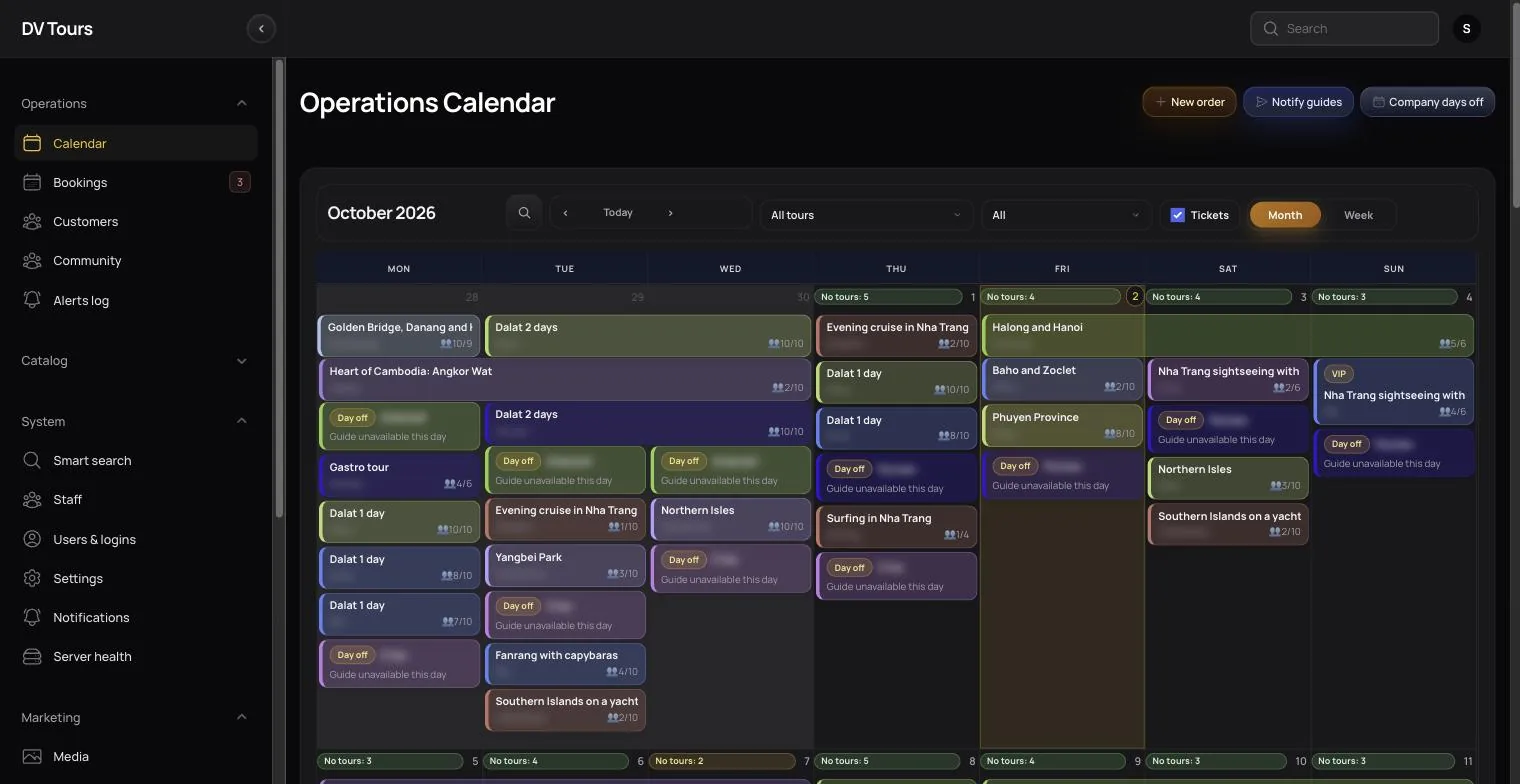Open the All tours dropdown
Image resolution: width=1520 pixels, height=784 pixels.
[x=866, y=215]
